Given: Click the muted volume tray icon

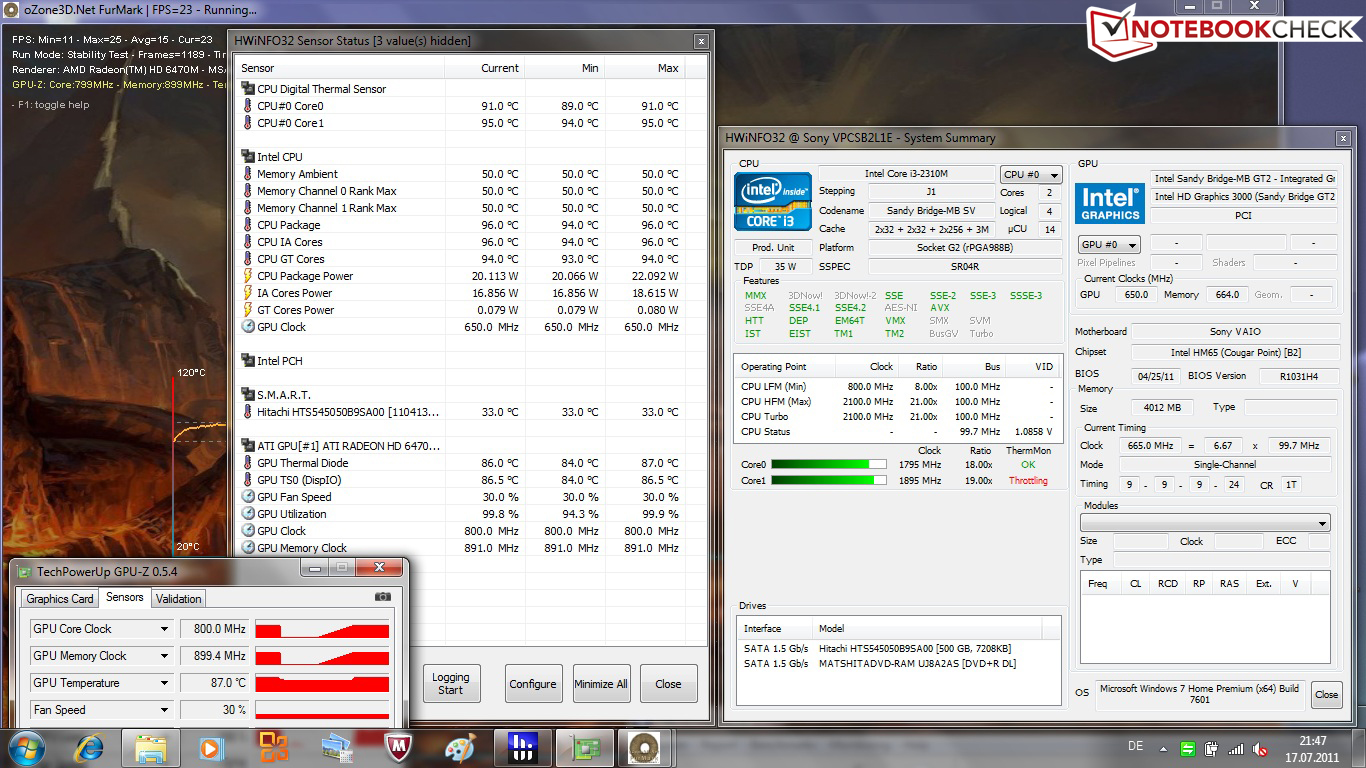Looking at the screenshot, I should click(x=1259, y=749).
